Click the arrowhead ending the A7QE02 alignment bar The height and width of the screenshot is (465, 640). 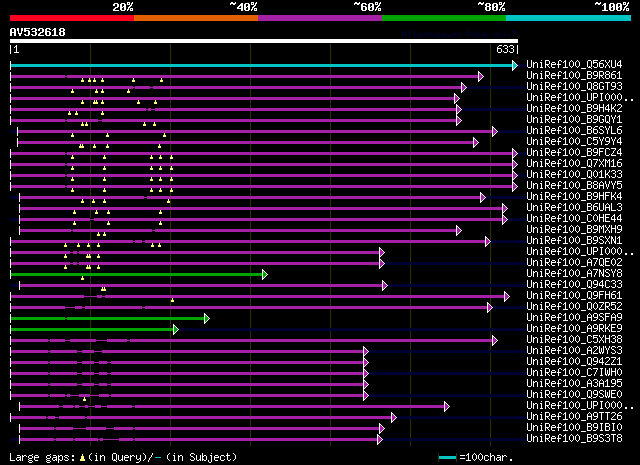(382, 264)
